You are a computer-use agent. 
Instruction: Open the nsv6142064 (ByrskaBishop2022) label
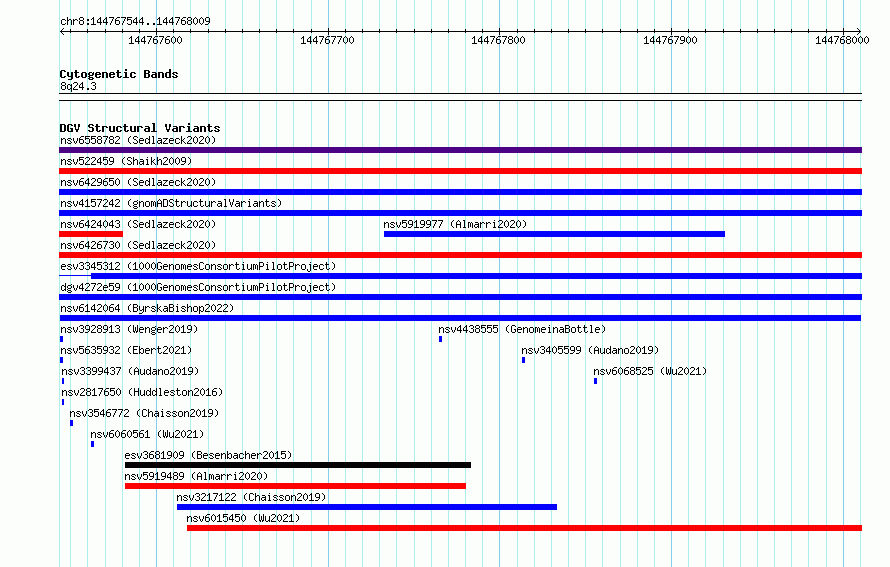pos(147,308)
